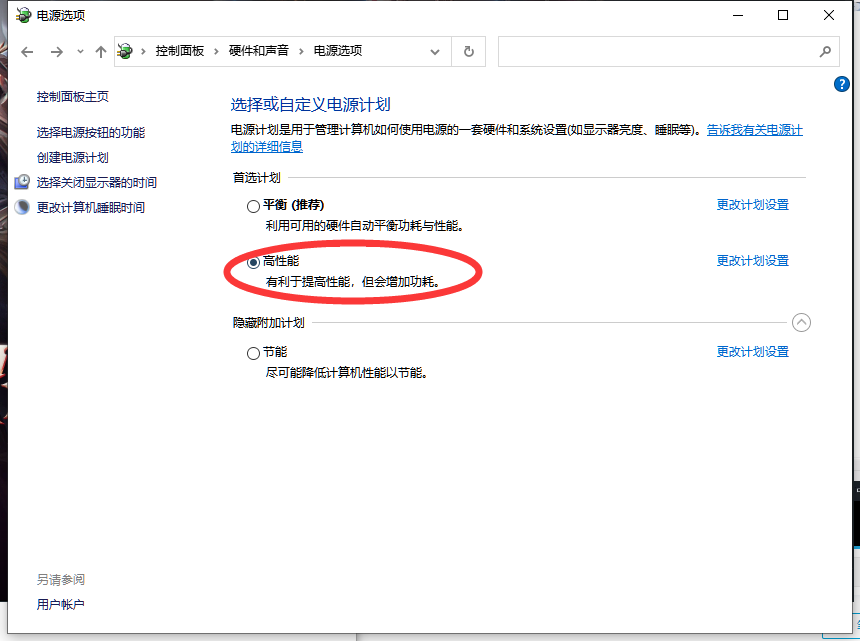
Task: Click the monitor icon beside 选择关闭显示器的时间
Action: tap(22, 182)
